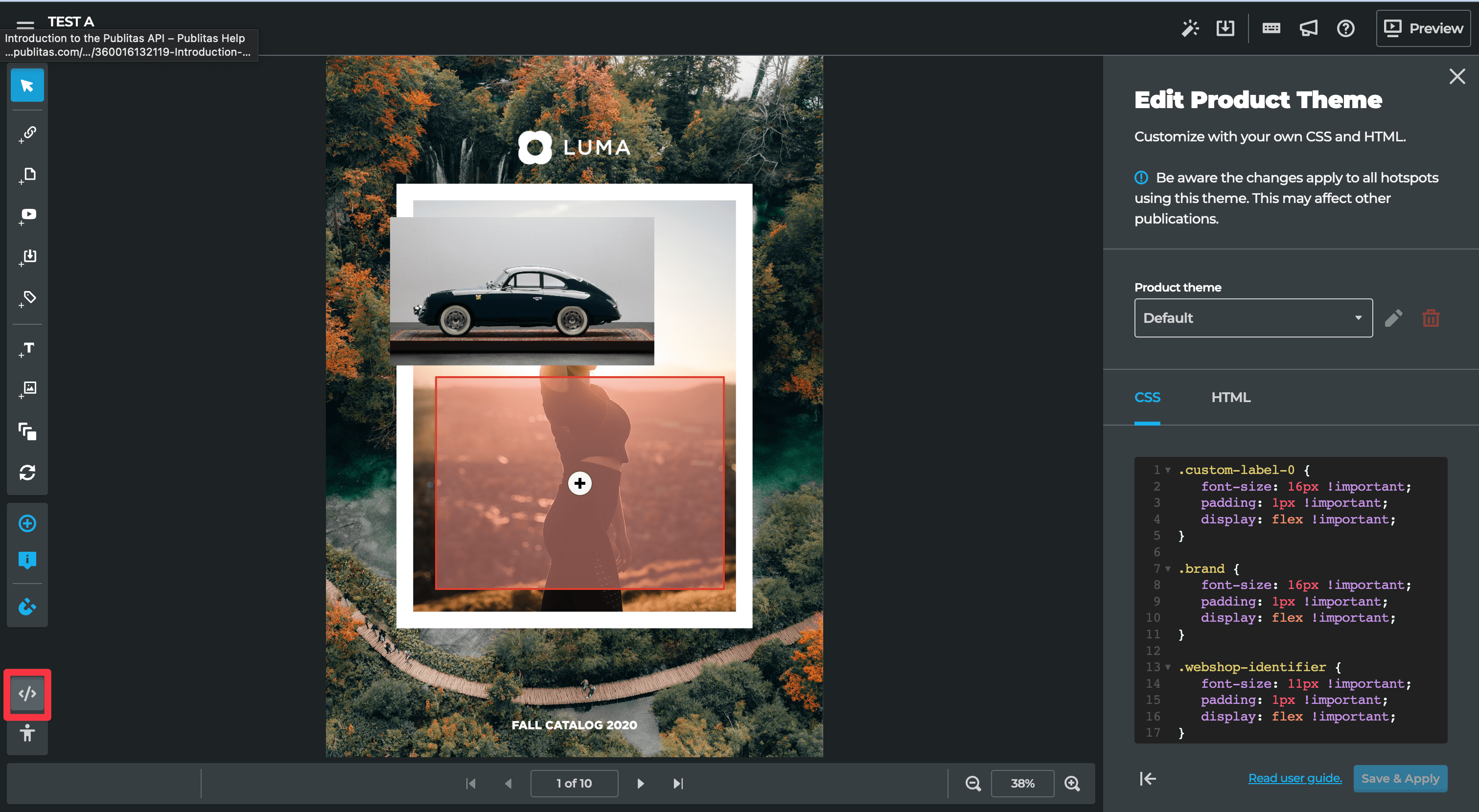Open keyboard shortcuts icon

[1271, 27]
